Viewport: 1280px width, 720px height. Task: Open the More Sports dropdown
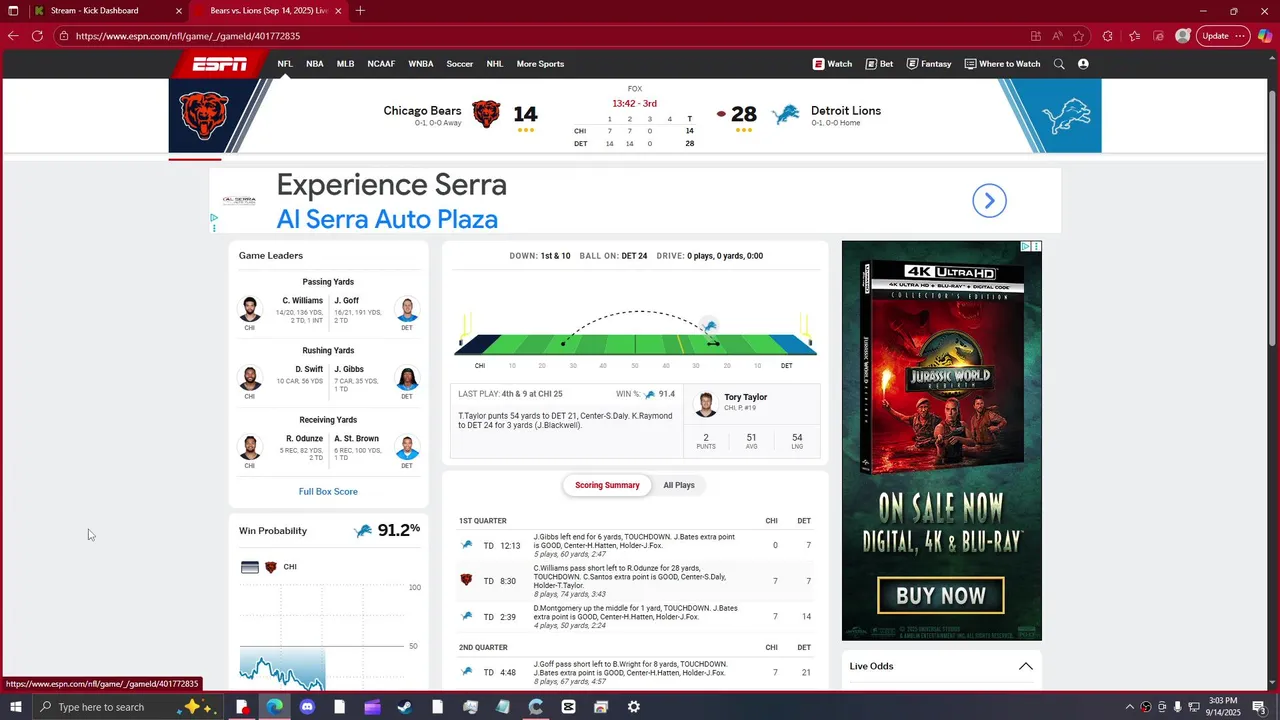(x=540, y=64)
